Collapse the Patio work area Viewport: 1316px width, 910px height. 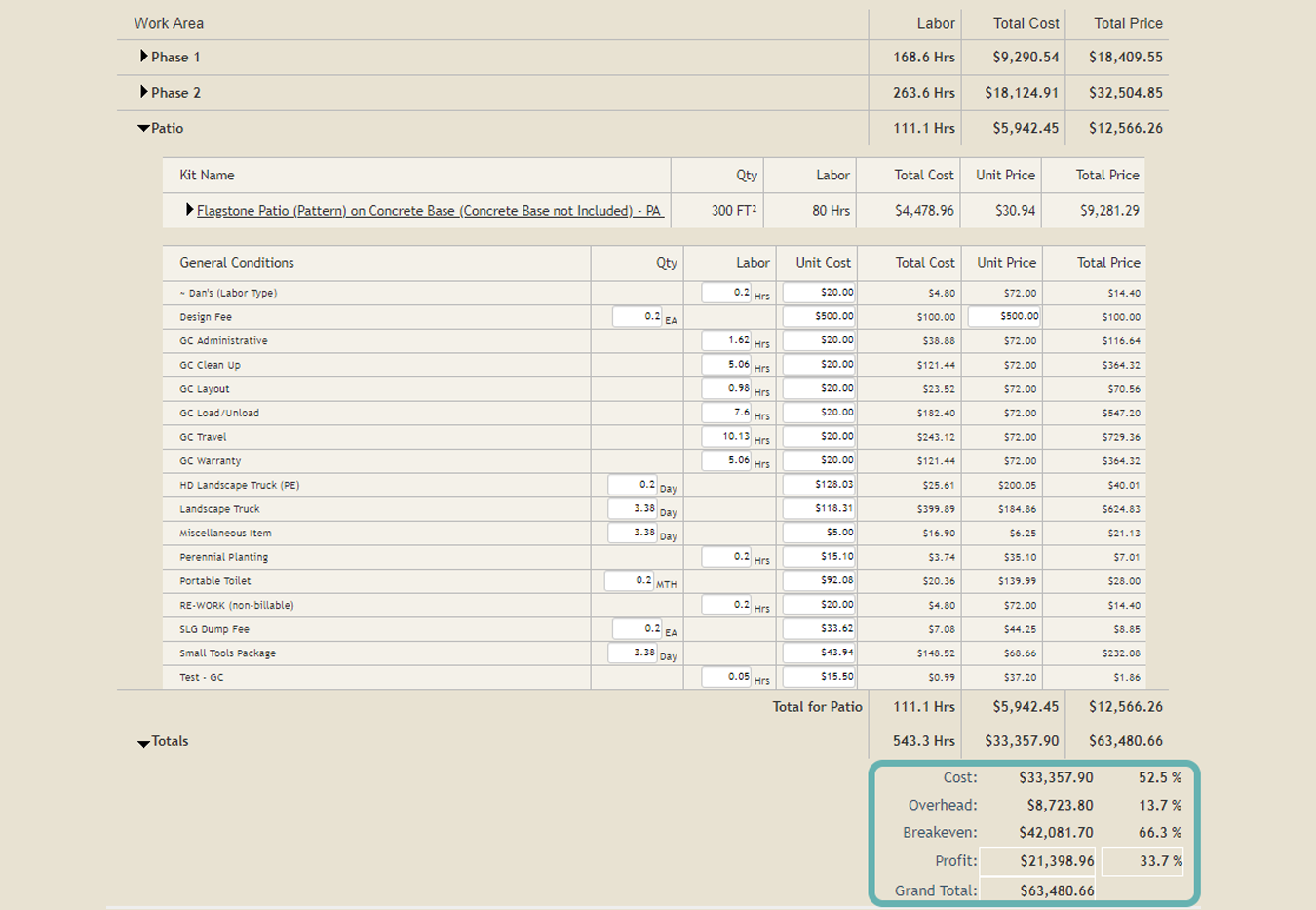[x=144, y=128]
